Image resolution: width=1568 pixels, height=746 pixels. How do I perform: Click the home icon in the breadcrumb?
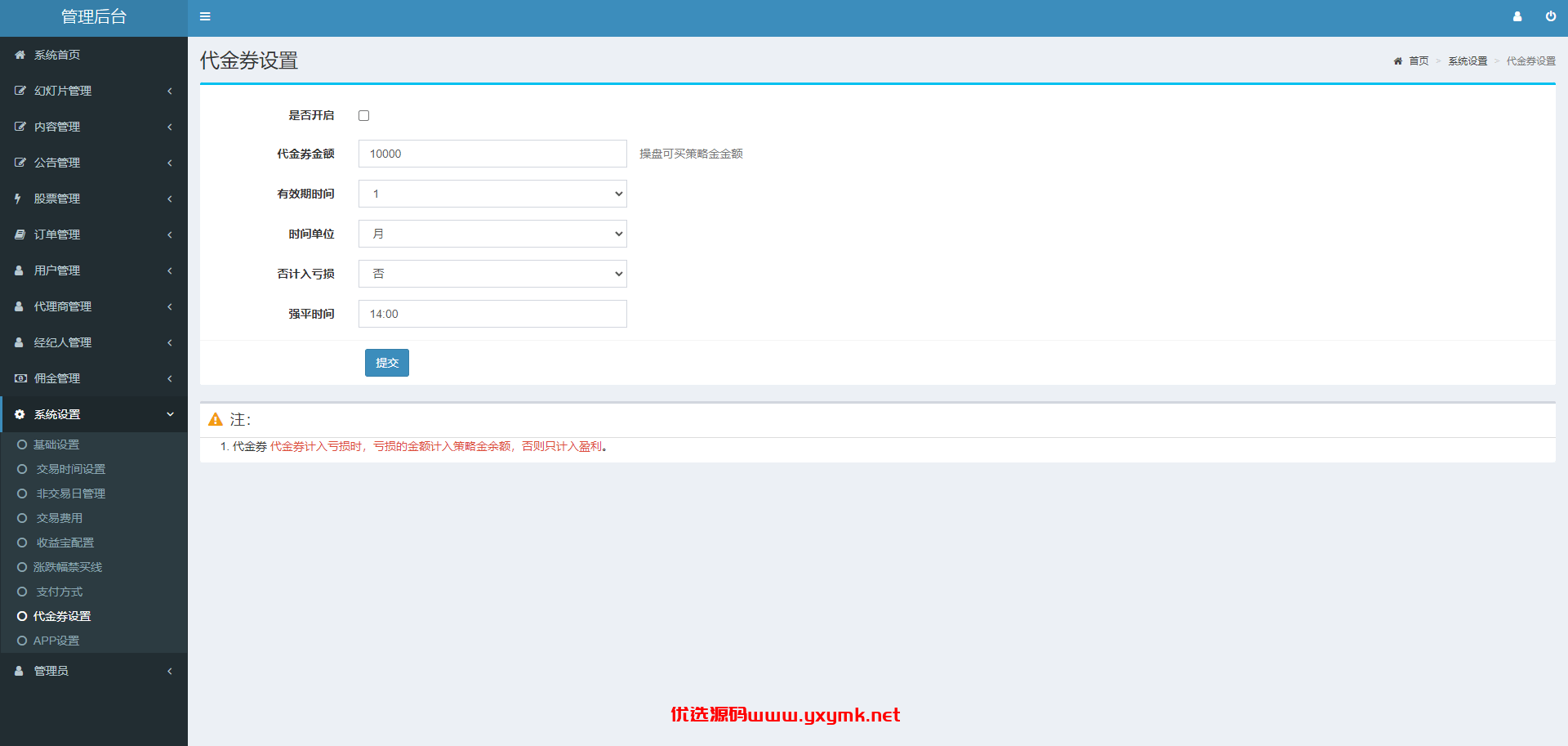[x=1397, y=61]
